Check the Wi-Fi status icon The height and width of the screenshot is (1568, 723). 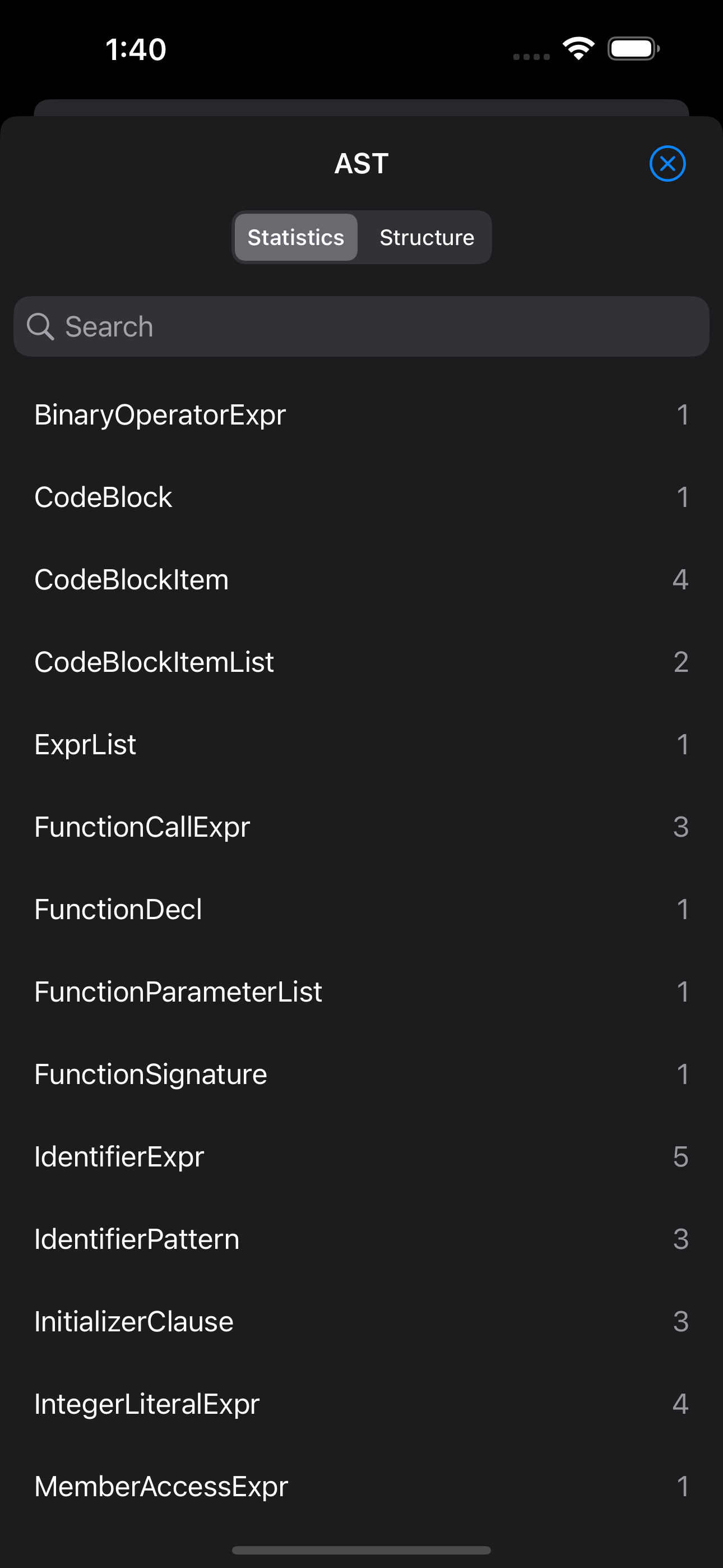point(578,49)
